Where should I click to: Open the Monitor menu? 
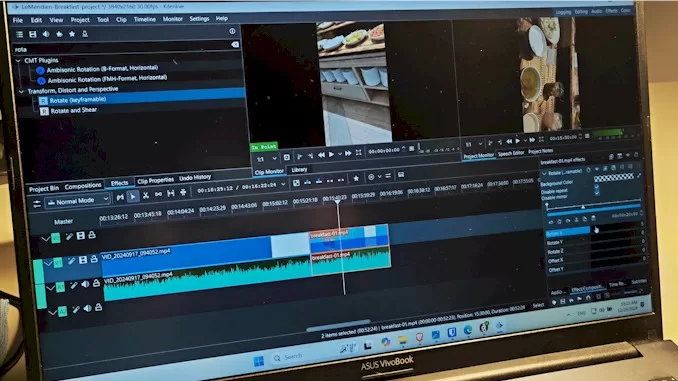click(173, 19)
